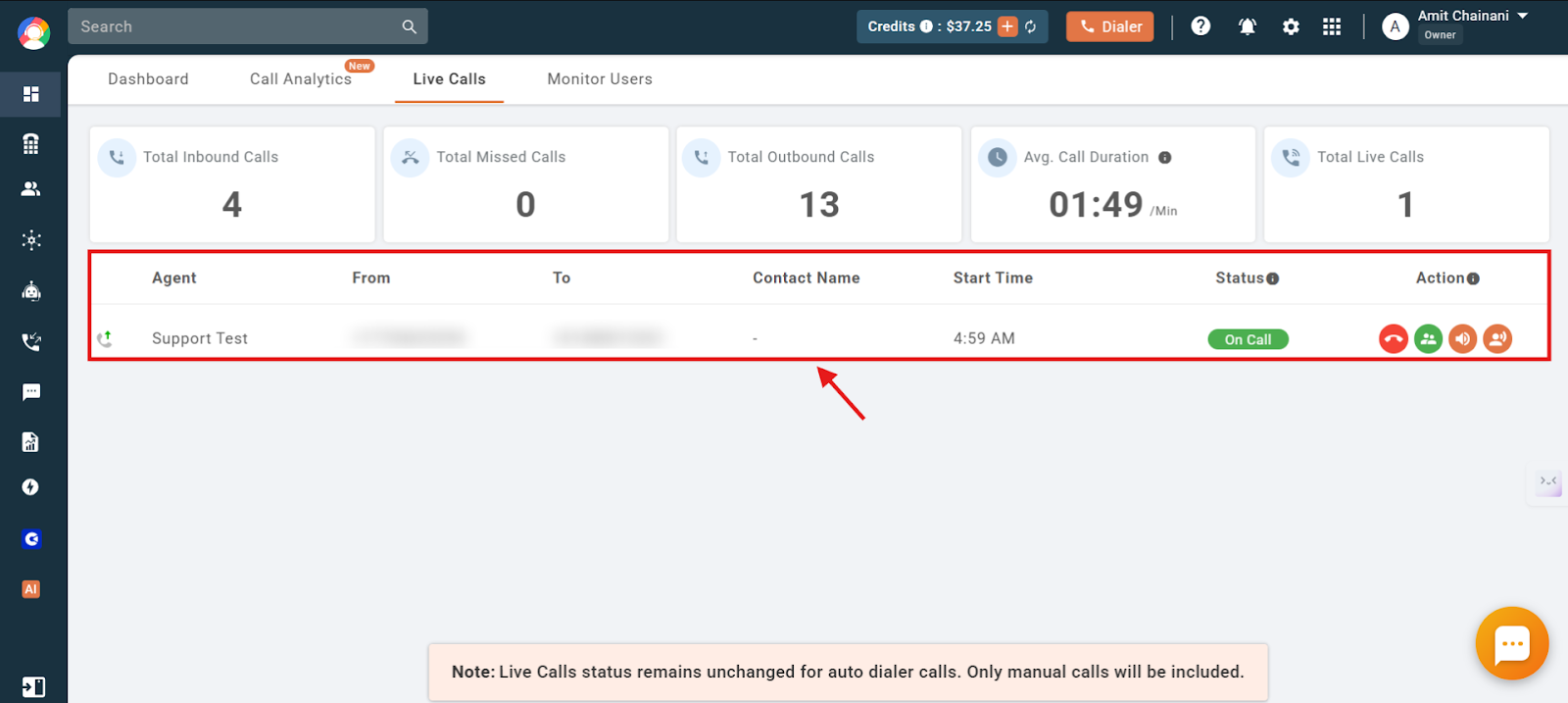This screenshot has height=703, width=1568.
Task: Switch to the Monitor Users tab
Action: pyautogui.click(x=600, y=79)
